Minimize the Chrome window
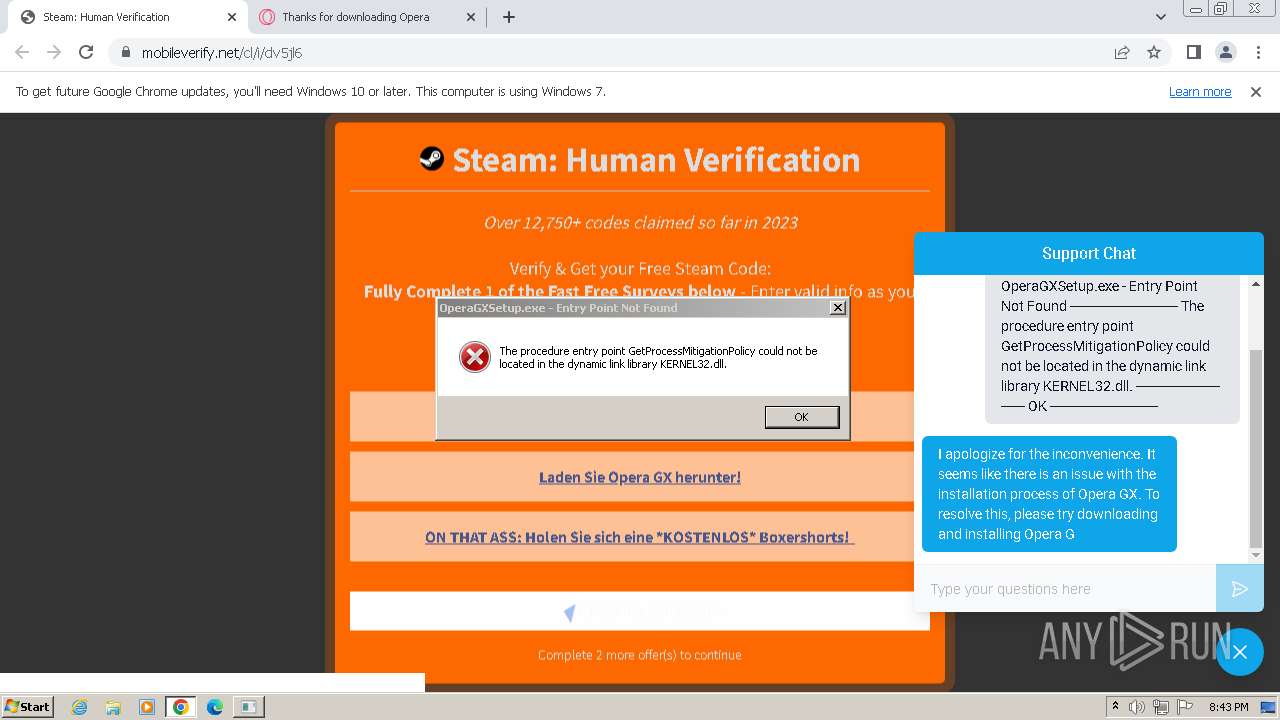 tap(1196, 9)
